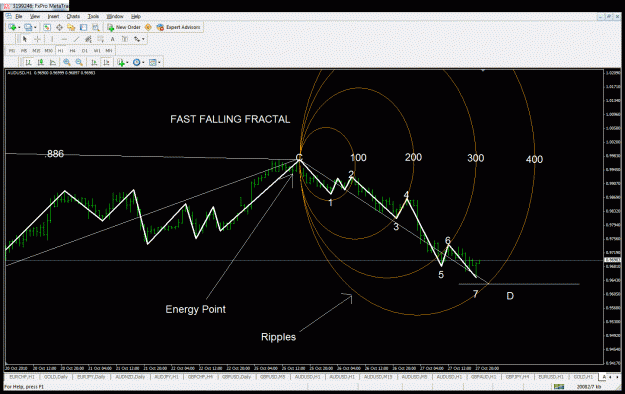Select the Horizontal Line drawing tool

[64, 39]
